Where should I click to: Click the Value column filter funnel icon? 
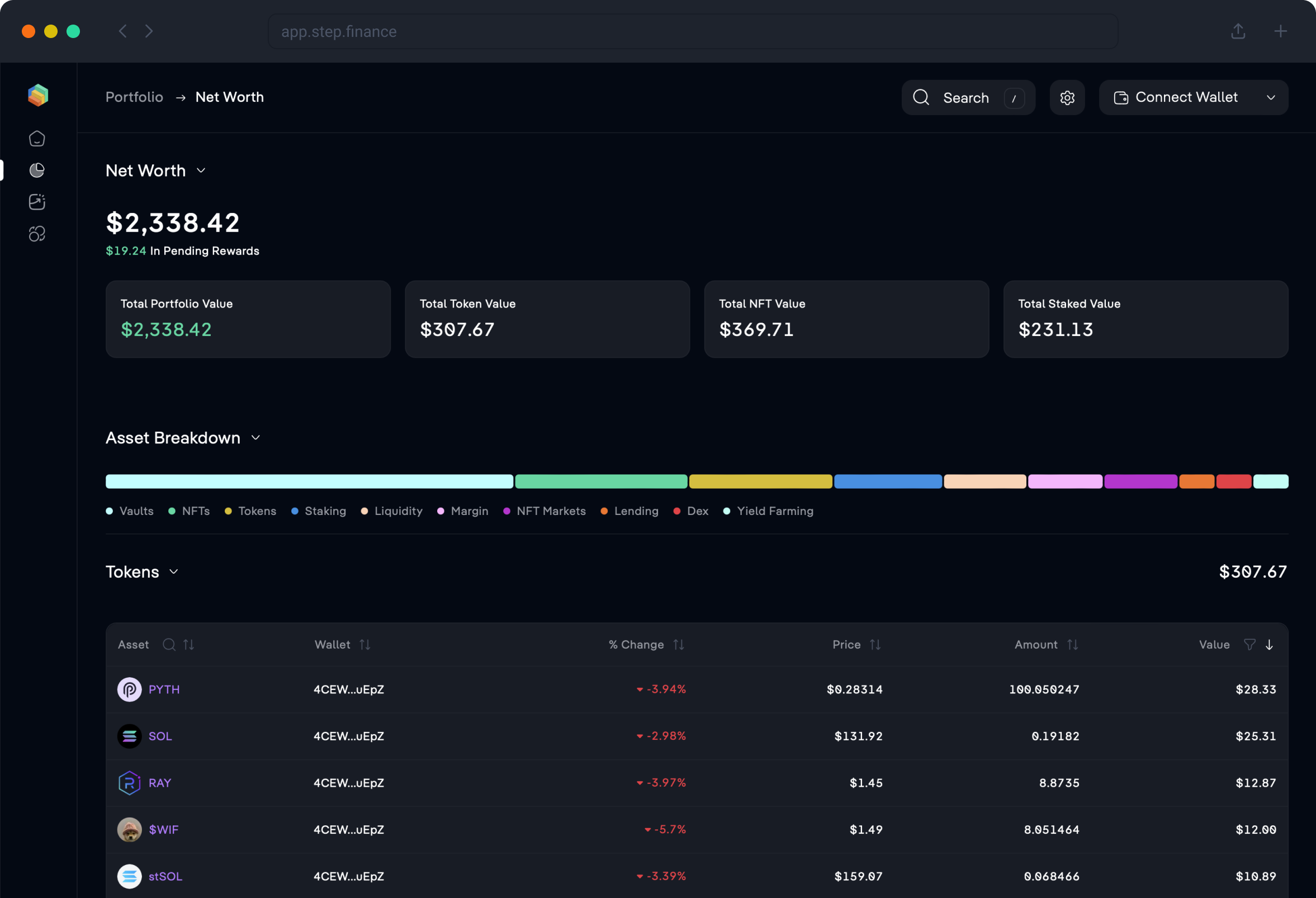1249,644
